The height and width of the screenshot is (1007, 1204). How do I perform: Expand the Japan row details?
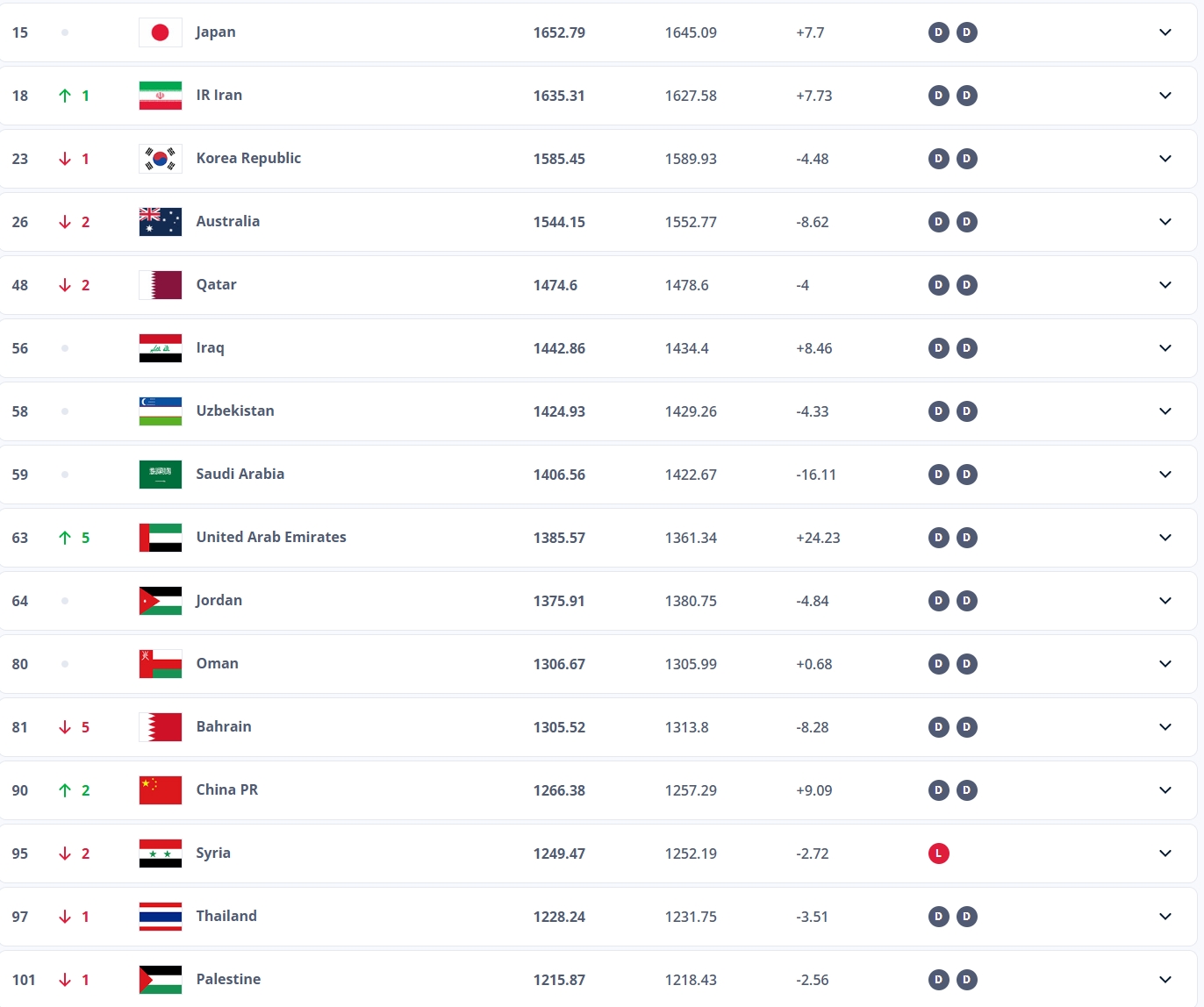pyautogui.click(x=1165, y=32)
